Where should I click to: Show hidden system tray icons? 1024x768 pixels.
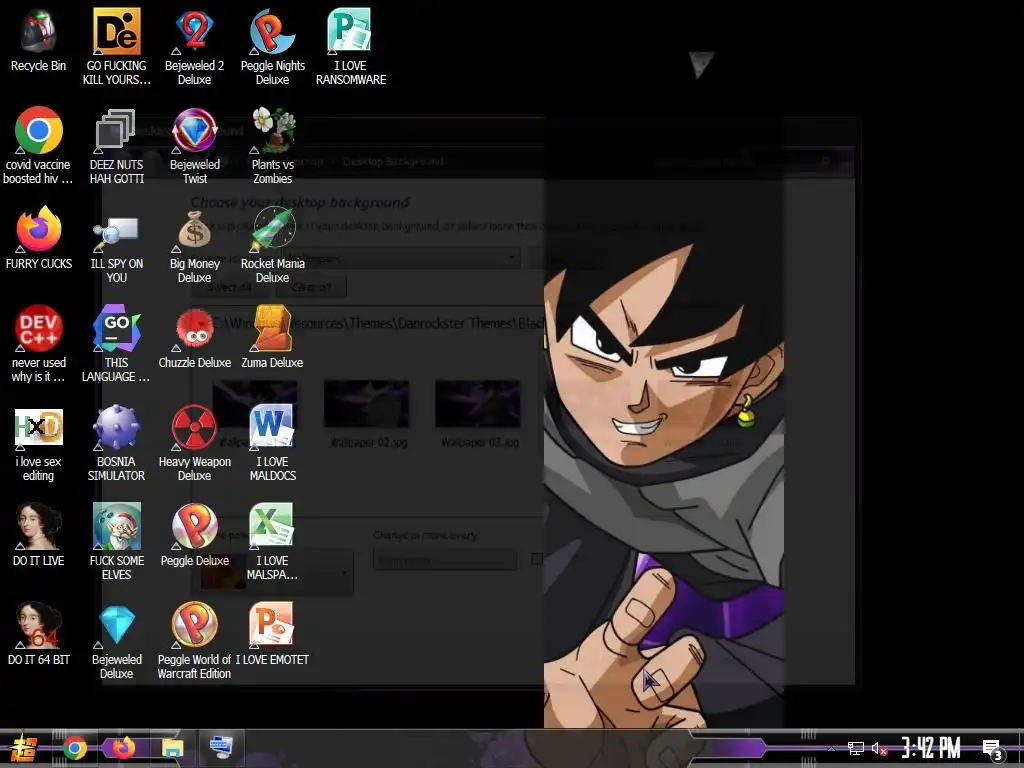click(831, 748)
